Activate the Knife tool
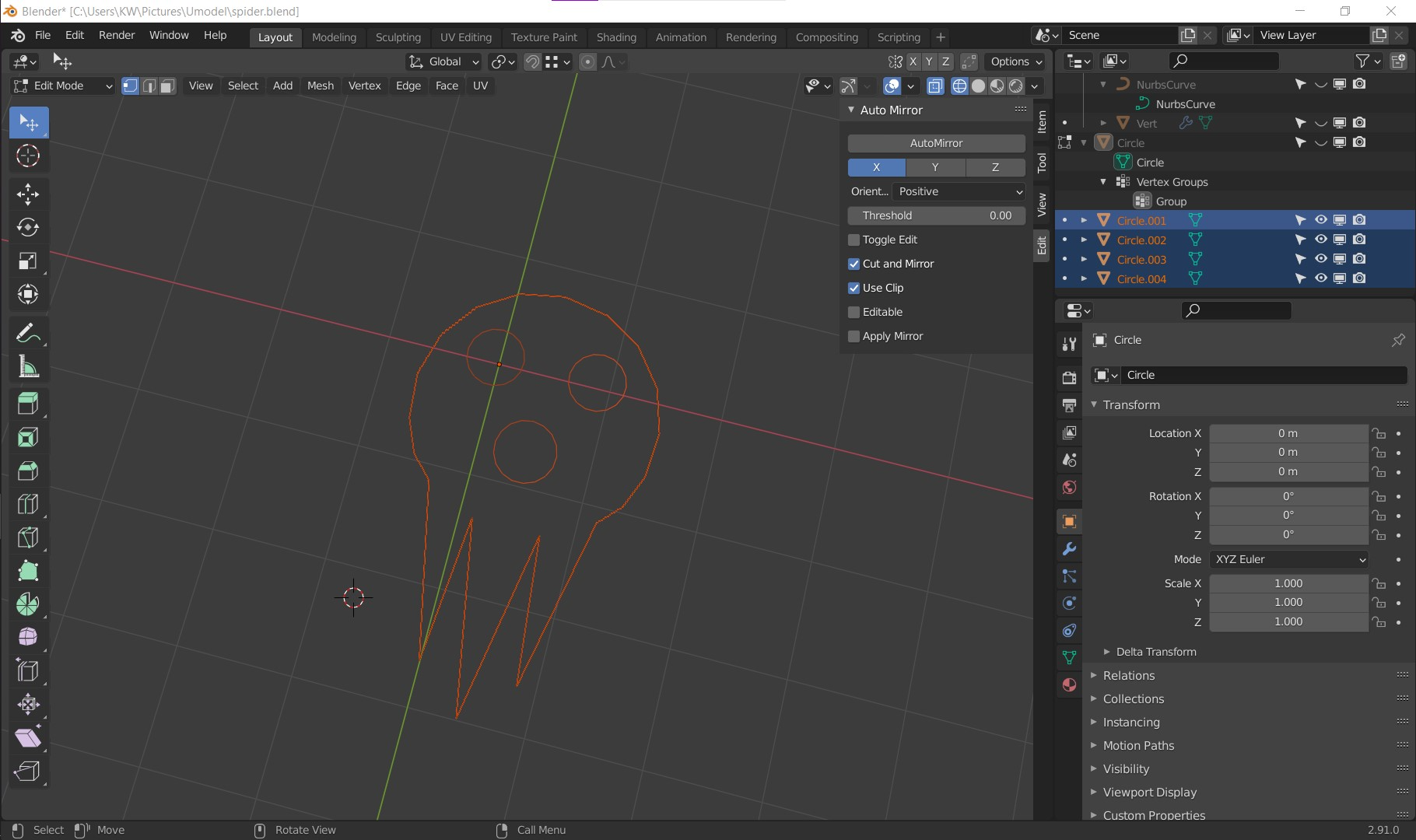 click(28, 537)
